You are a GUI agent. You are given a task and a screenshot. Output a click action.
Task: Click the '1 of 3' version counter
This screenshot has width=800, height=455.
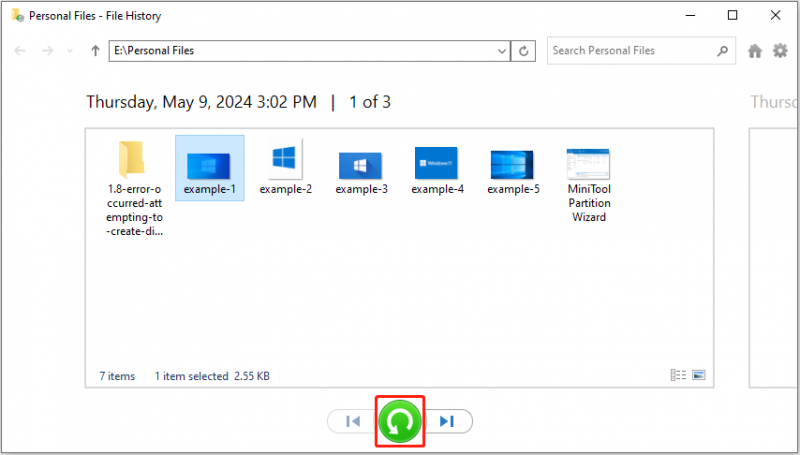[370, 102]
